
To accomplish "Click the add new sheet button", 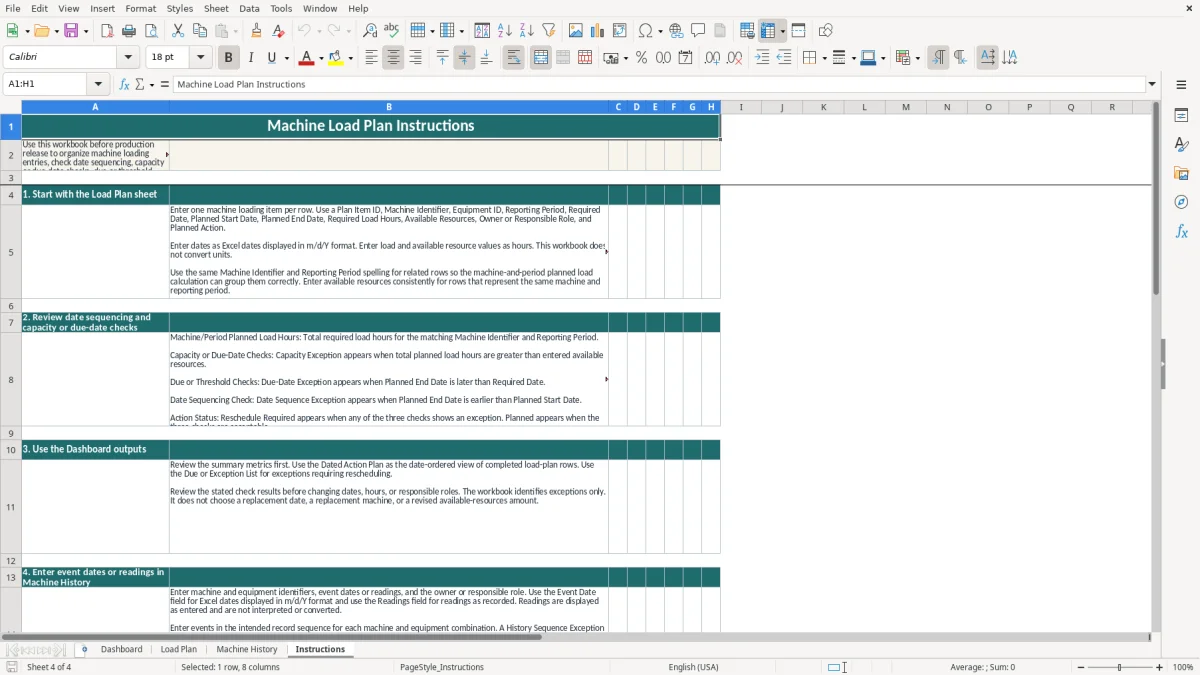I will (84, 649).
